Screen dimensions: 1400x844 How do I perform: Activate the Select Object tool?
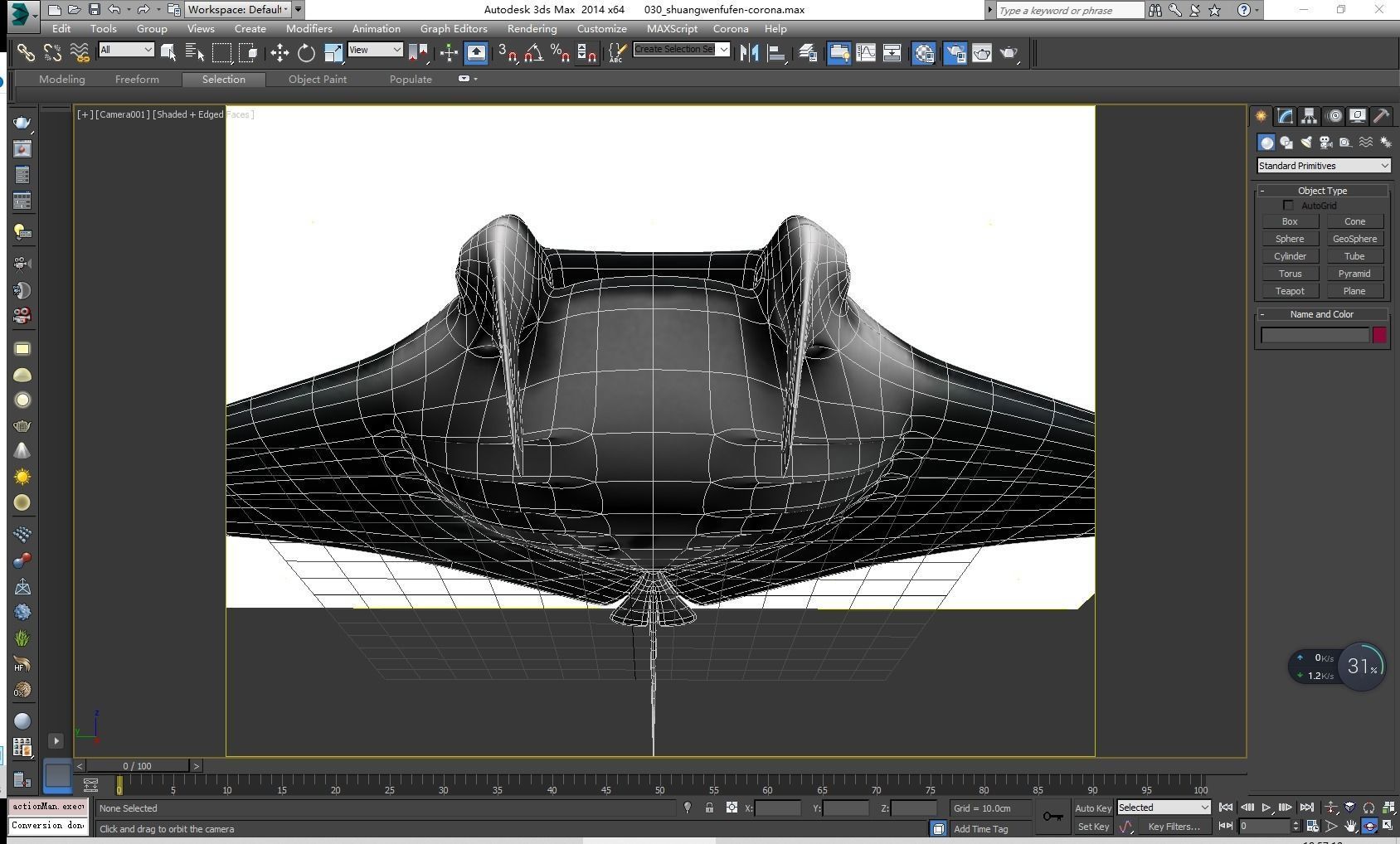click(168, 53)
